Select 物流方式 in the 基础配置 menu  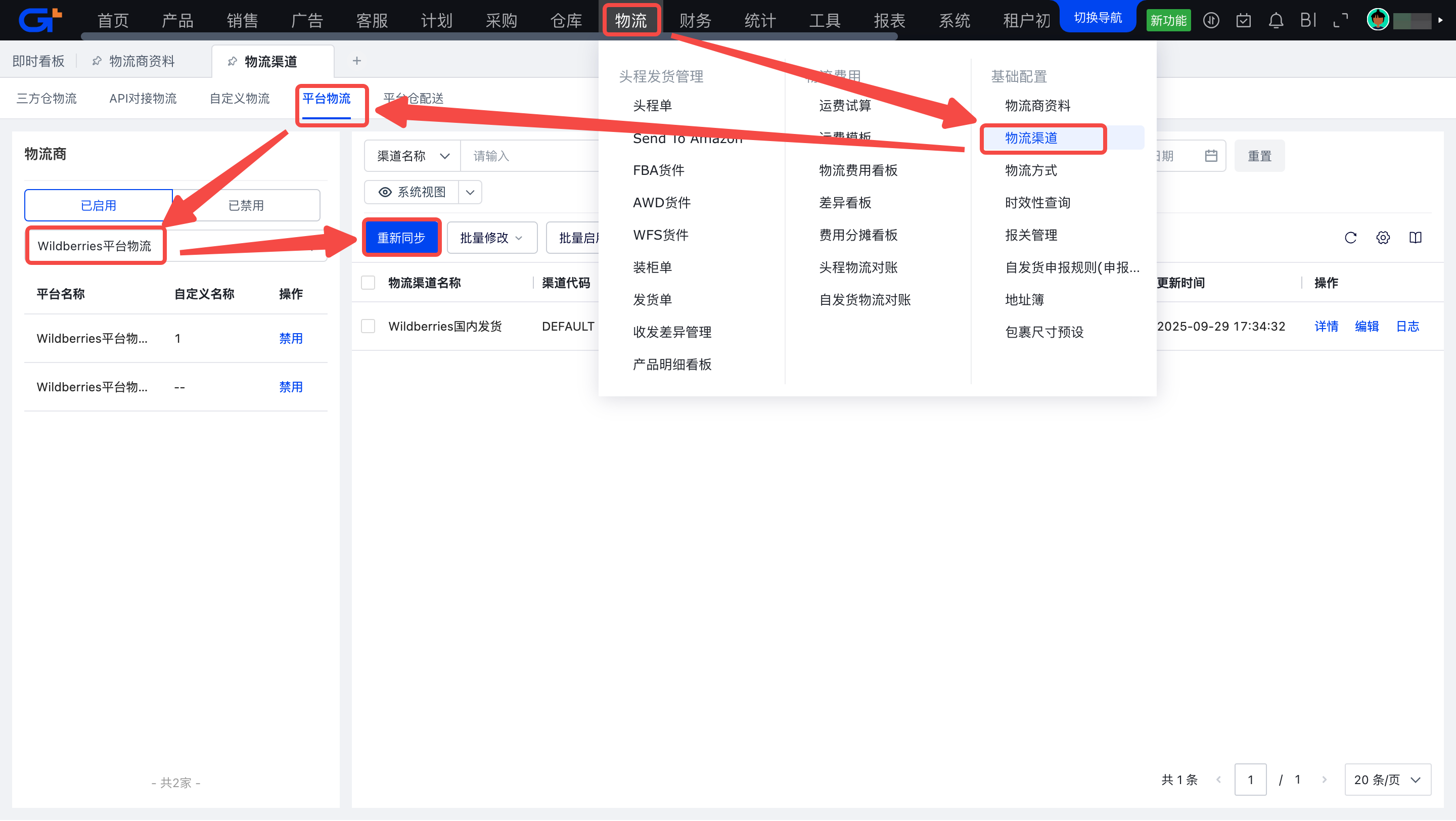coord(1030,170)
